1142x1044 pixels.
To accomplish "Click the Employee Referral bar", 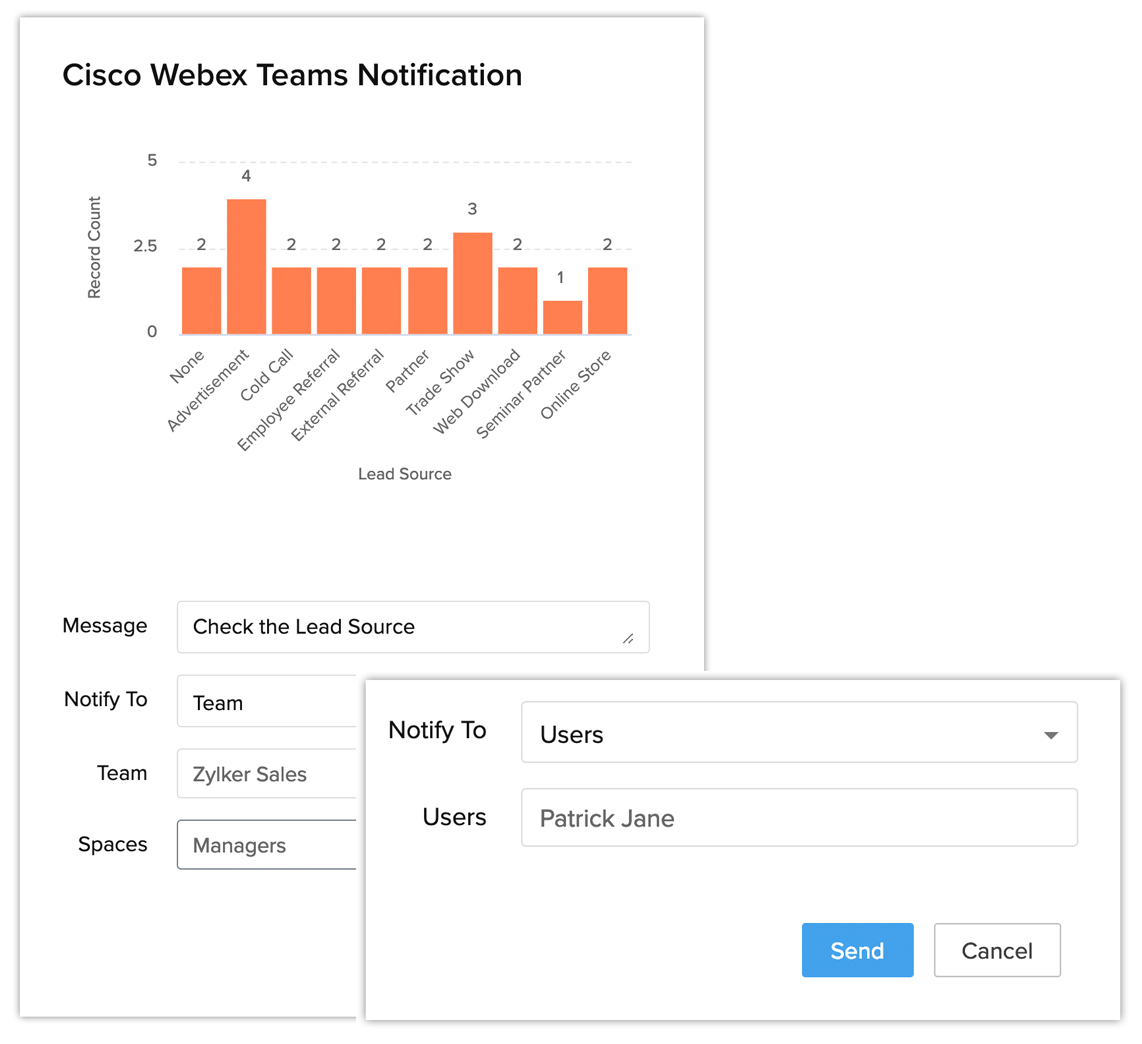I will pos(336,301).
